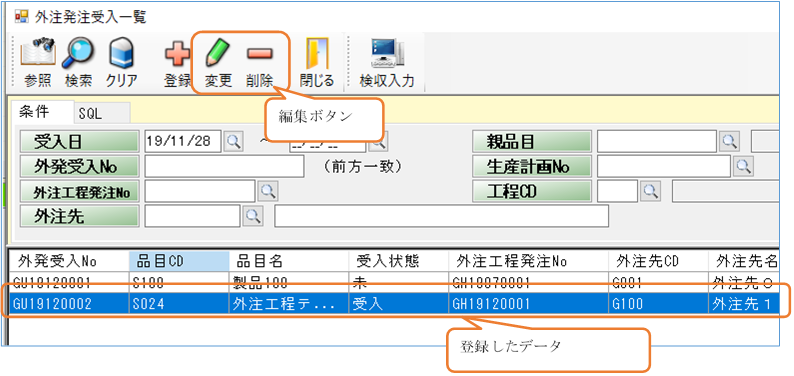Open lookup next to 外注先 code field
This screenshot has height=376, width=794.
click(253, 216)
